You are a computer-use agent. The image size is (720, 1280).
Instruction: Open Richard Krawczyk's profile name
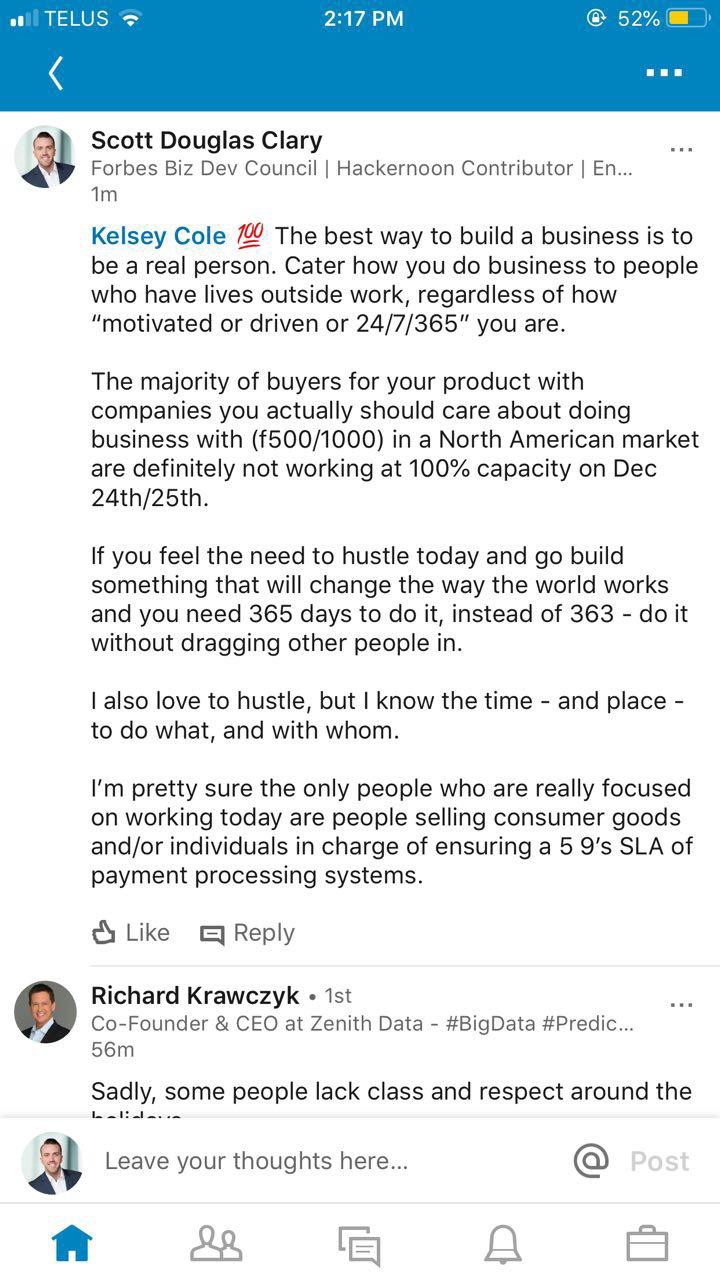click(195, 996)
